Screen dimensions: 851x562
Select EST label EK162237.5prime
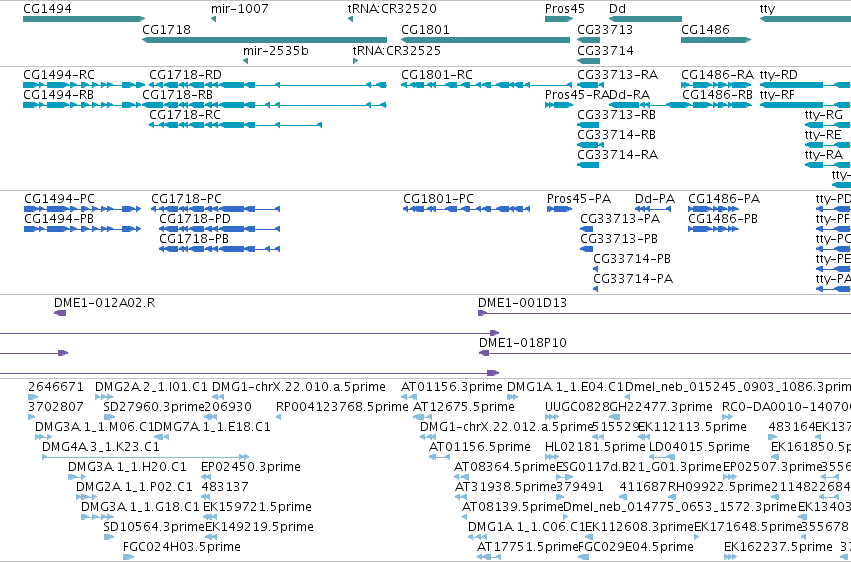tap(778, 547)
